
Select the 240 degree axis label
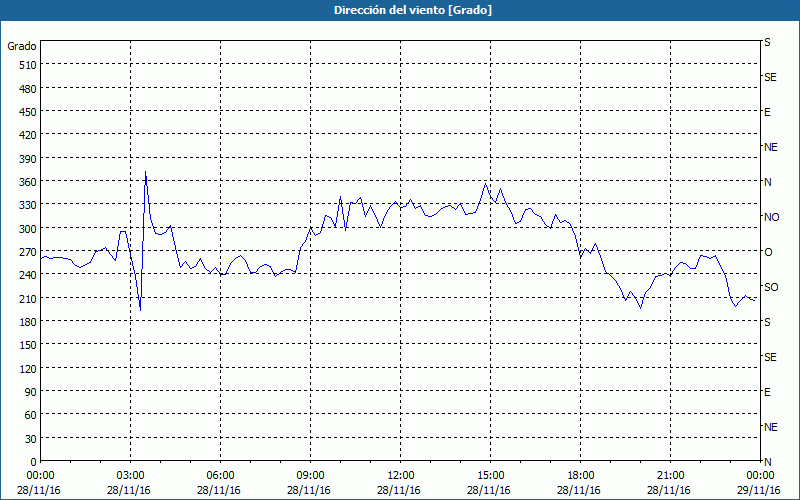28,275
